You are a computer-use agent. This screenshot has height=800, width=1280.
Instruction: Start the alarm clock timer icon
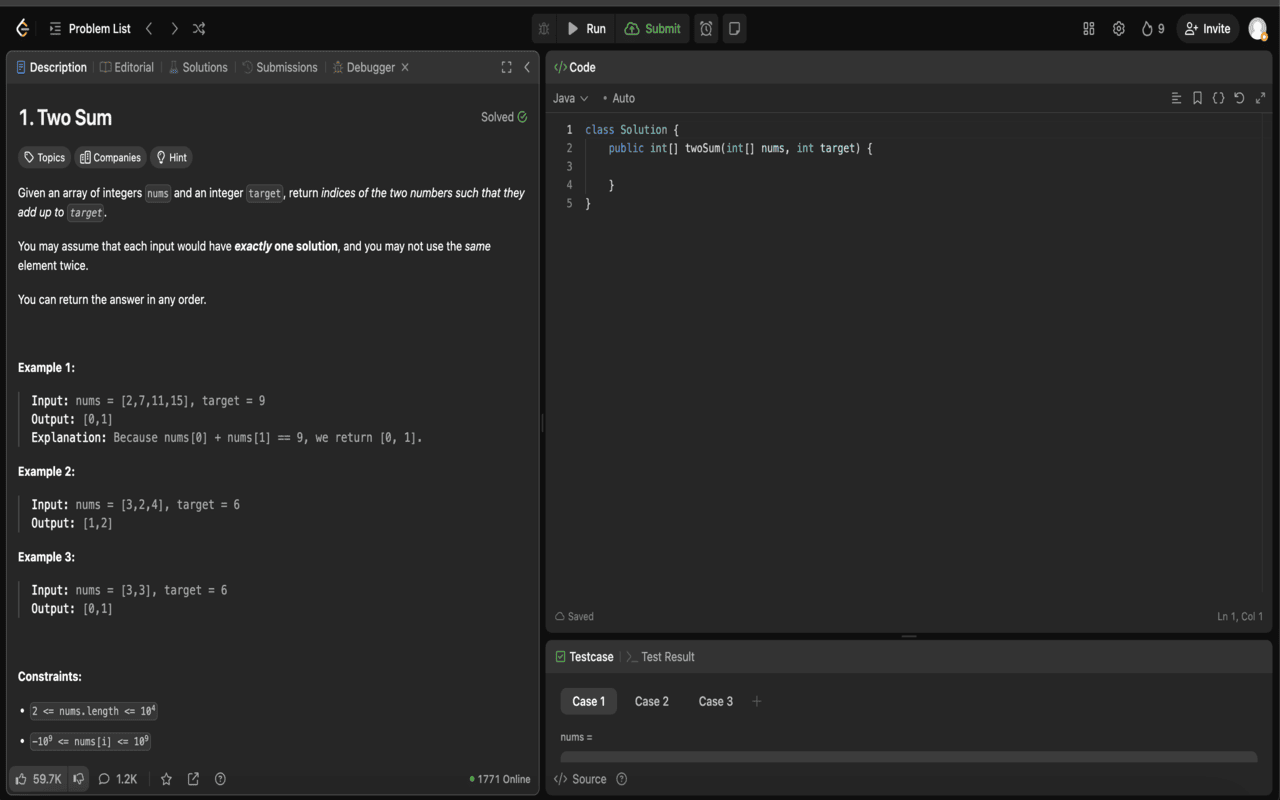(x=706, y=29)
